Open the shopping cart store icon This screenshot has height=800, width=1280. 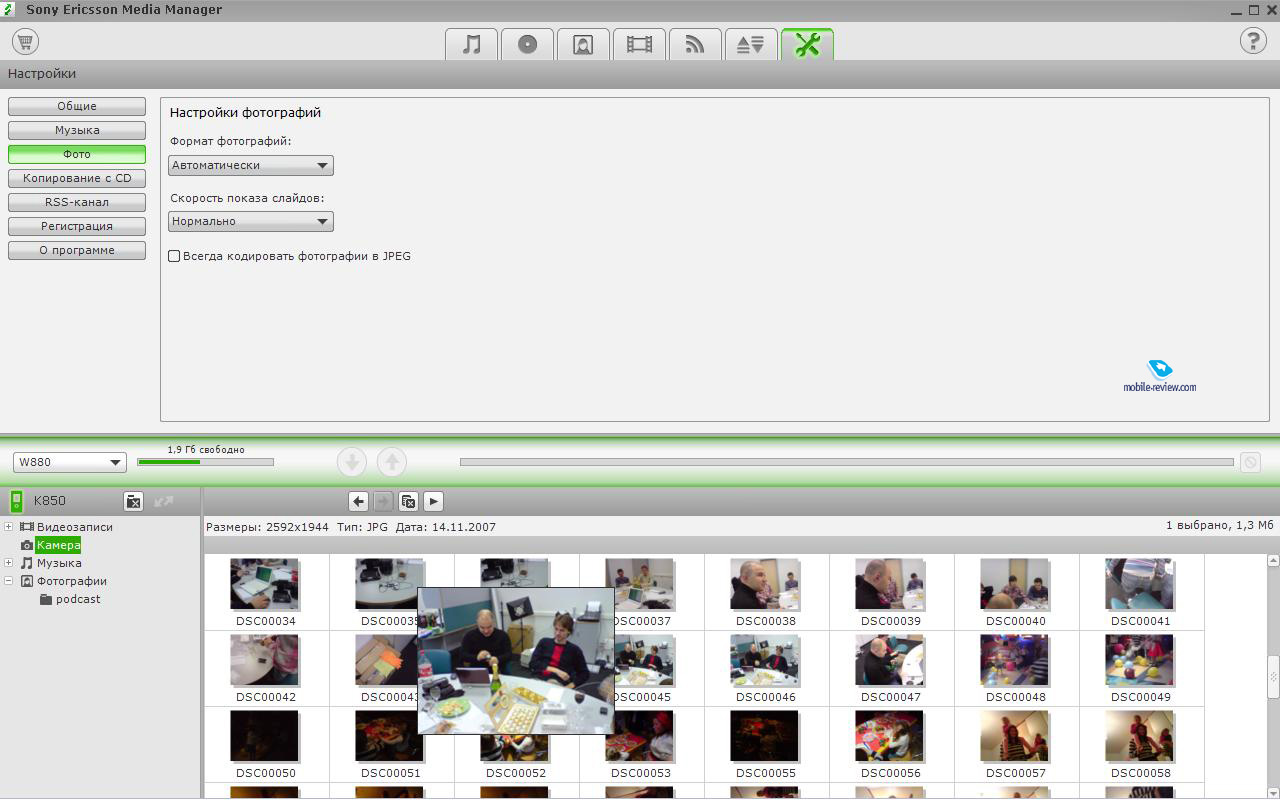click(x=25, y=41)
